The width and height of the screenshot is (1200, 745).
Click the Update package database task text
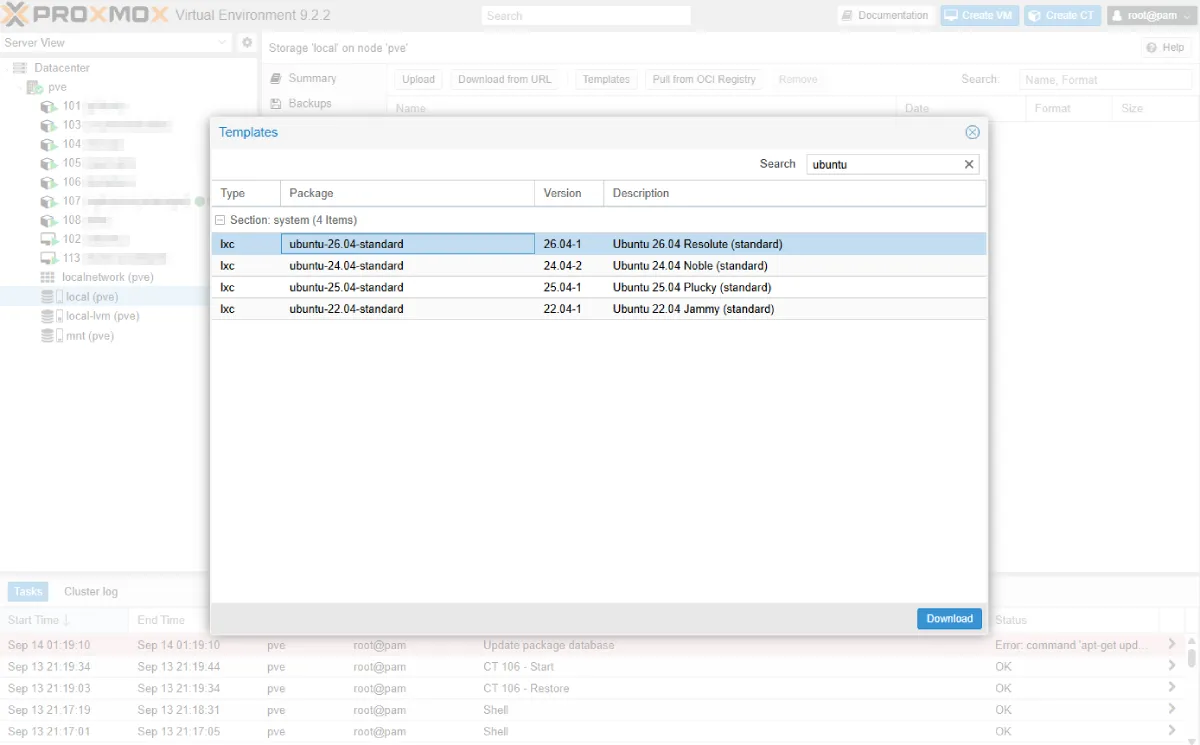(x=548, y=645)
